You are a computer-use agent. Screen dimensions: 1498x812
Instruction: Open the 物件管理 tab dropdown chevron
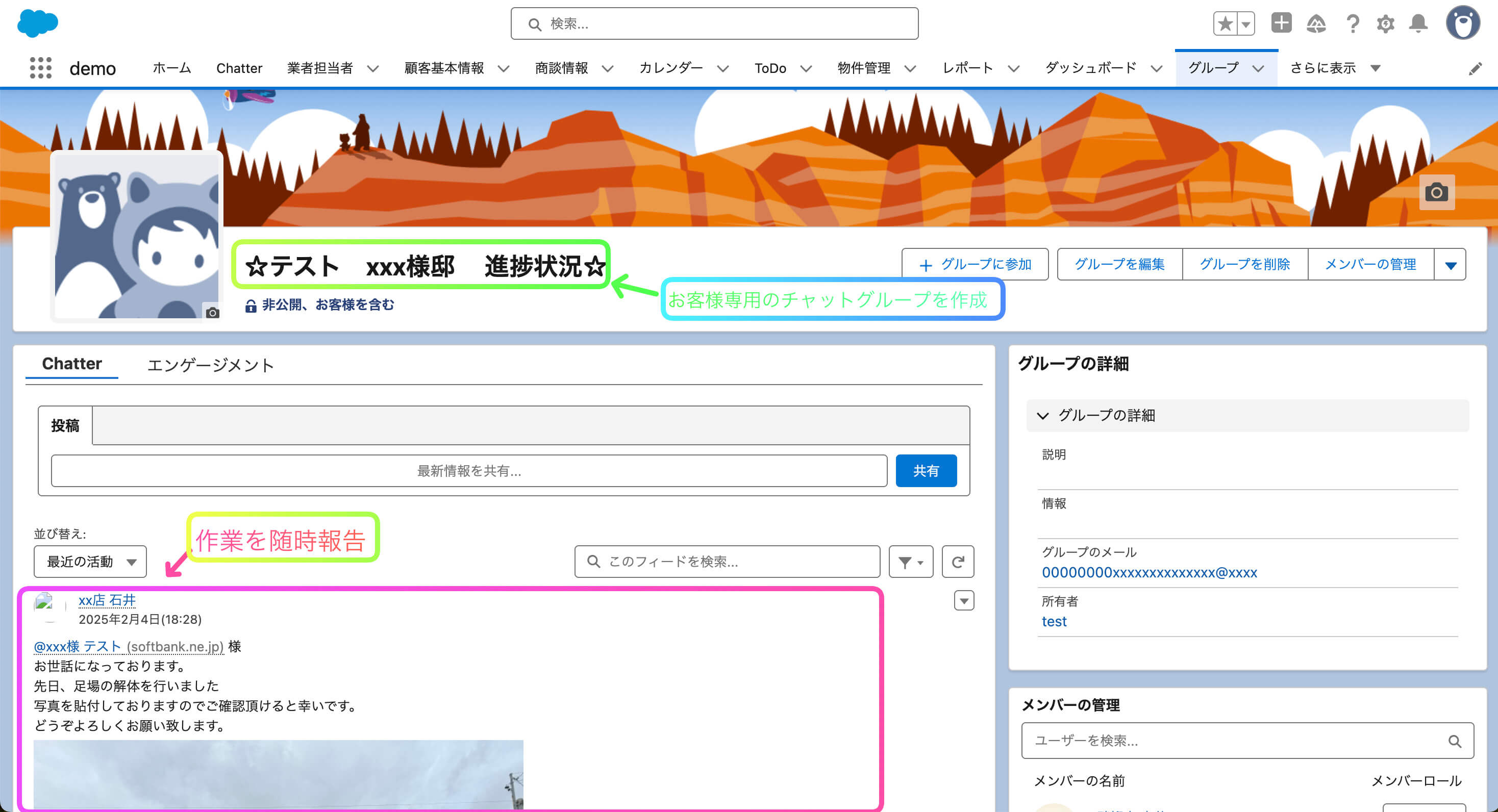pyautogui.click(x=911, y=68)
